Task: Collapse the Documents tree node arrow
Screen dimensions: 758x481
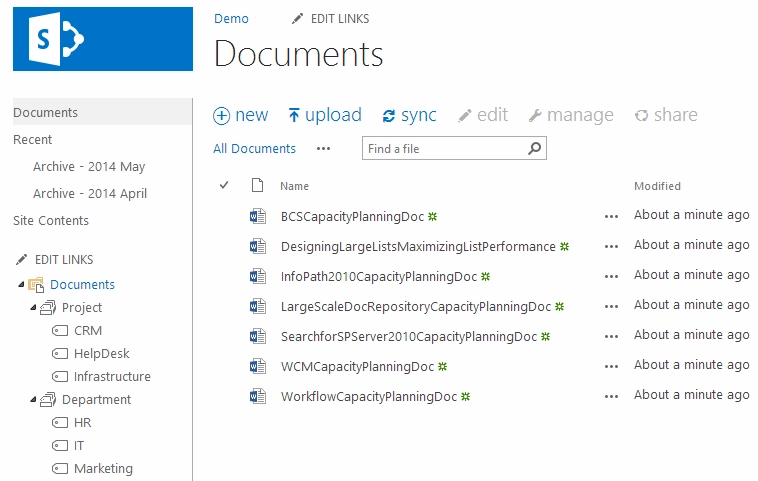Action: (21, 284)
